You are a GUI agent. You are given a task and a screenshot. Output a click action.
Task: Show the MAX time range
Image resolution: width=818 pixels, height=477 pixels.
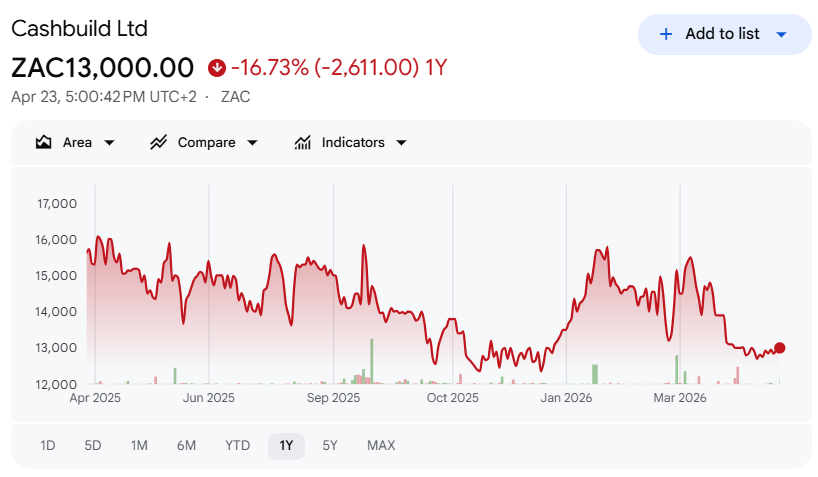381,445
